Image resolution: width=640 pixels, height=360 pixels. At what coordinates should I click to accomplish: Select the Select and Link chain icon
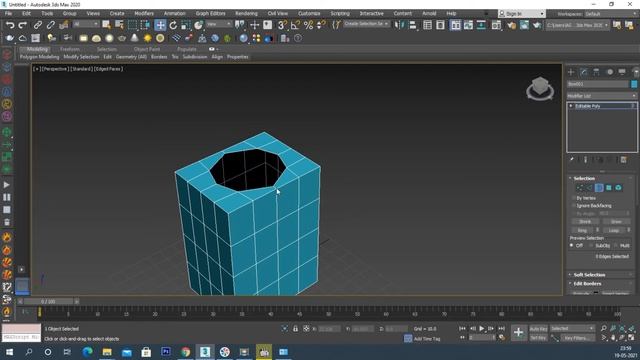point(38,25)
